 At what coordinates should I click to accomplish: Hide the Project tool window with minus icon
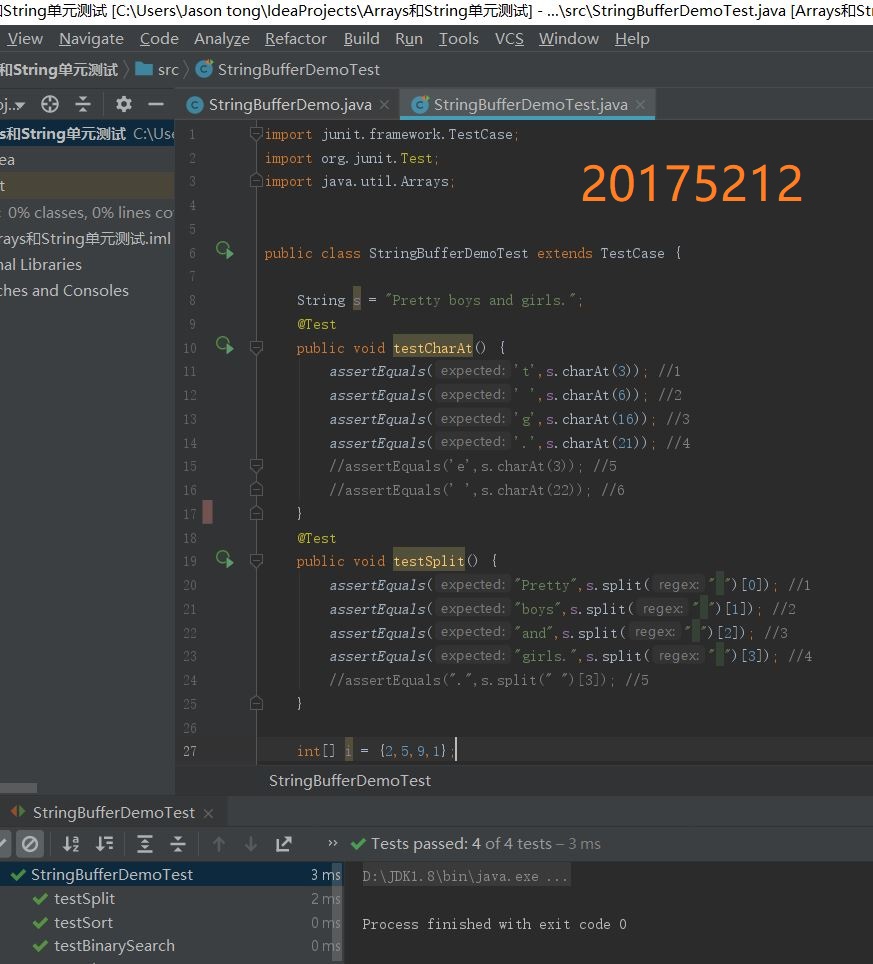pos(156,105)
